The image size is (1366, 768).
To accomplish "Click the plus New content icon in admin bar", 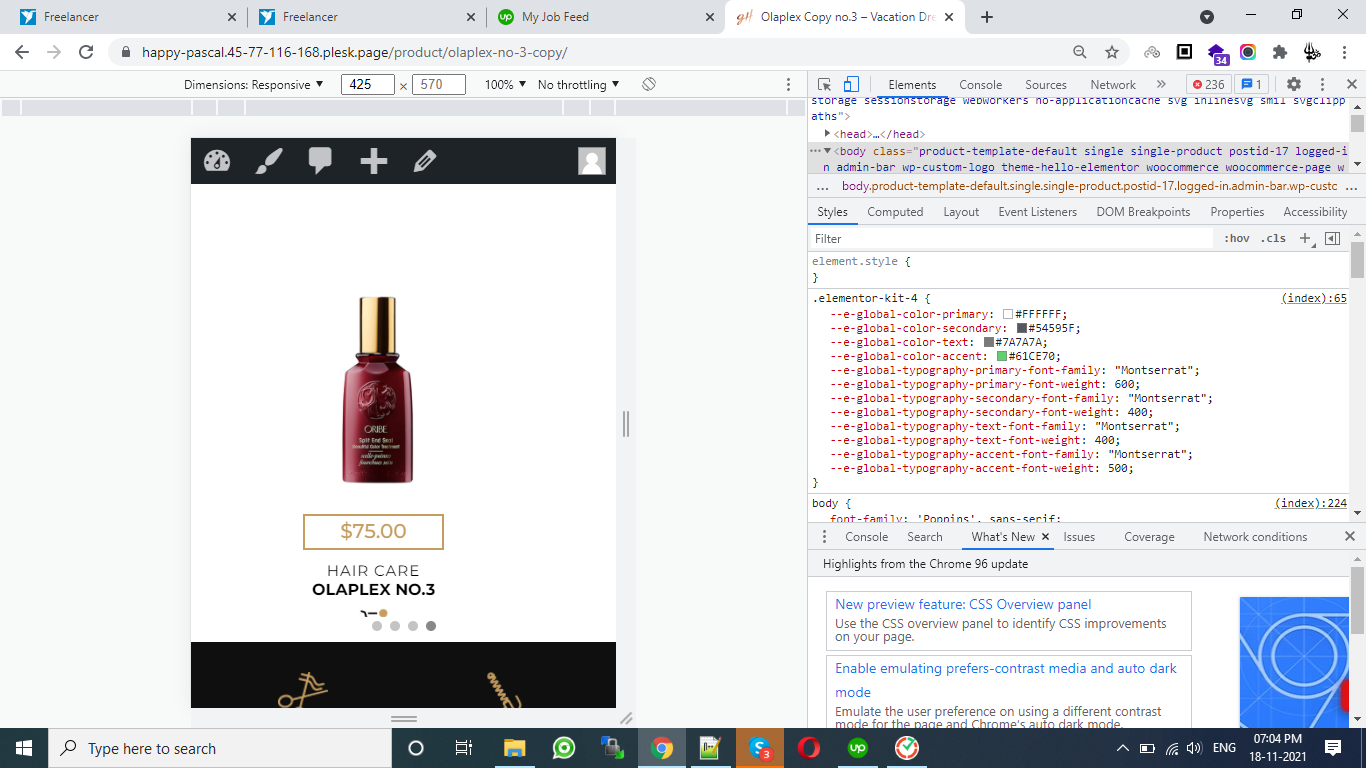I will (x=374, y=161).
